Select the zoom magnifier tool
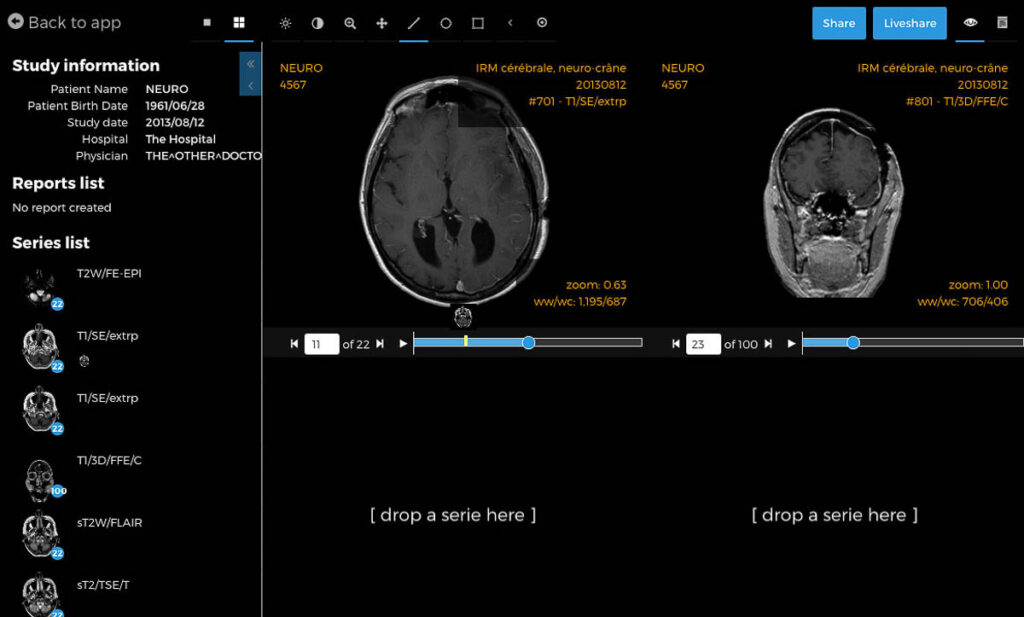Screen dimensions: 1024x617 pyautogui.click(x=349, y=22)
